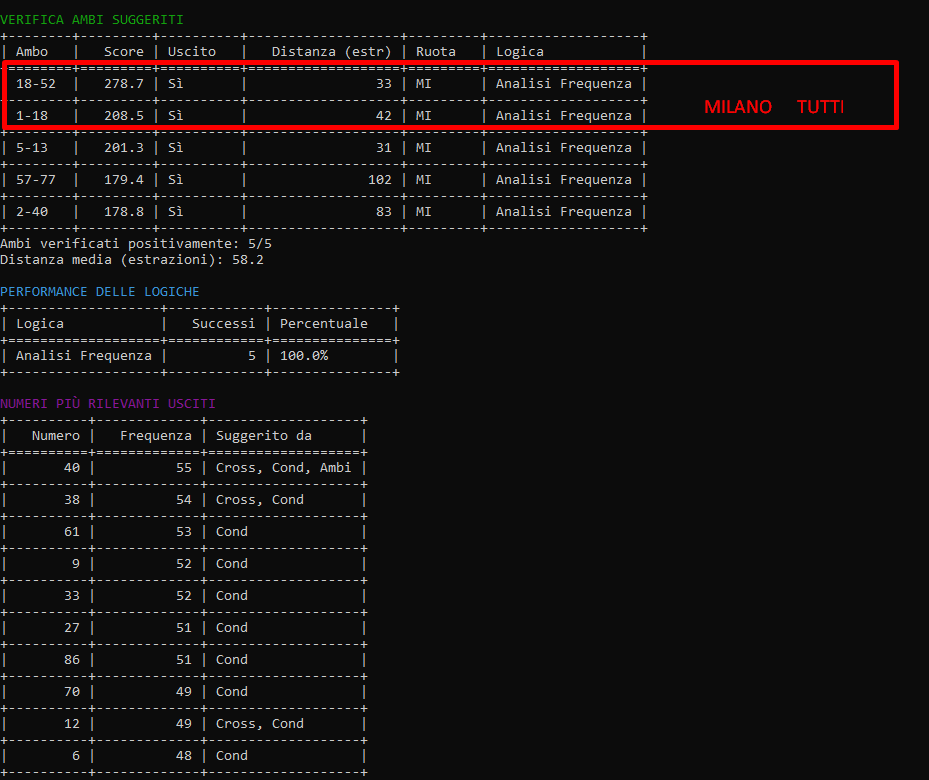Viewport: 929px width, 780px height.
Task: Select ambo 1-18 cell
Action: (32, 115)
